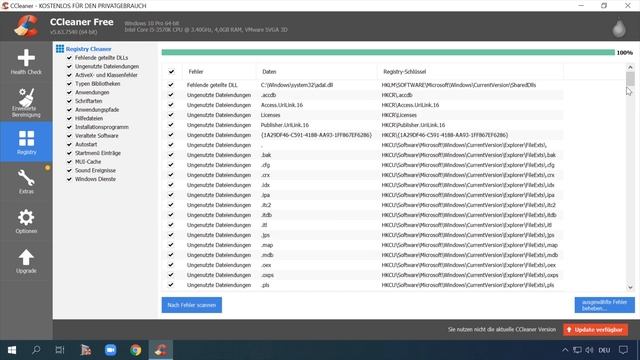
Task: Uncheck the jadal.dll result row
Action: click(x=171, y=85)
